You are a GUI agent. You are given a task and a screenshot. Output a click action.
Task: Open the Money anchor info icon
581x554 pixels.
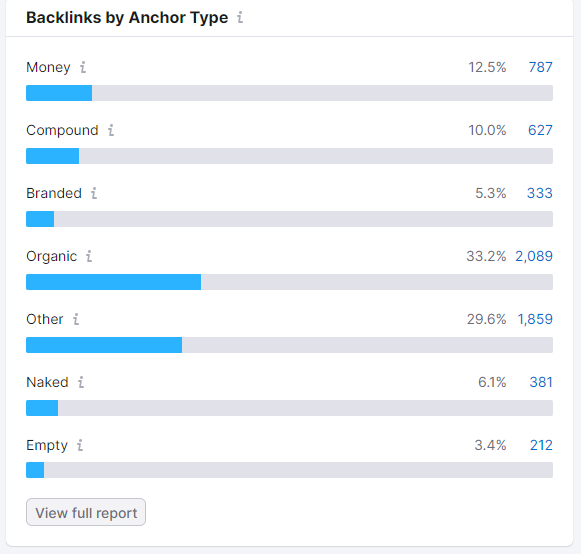click(83, 67)
